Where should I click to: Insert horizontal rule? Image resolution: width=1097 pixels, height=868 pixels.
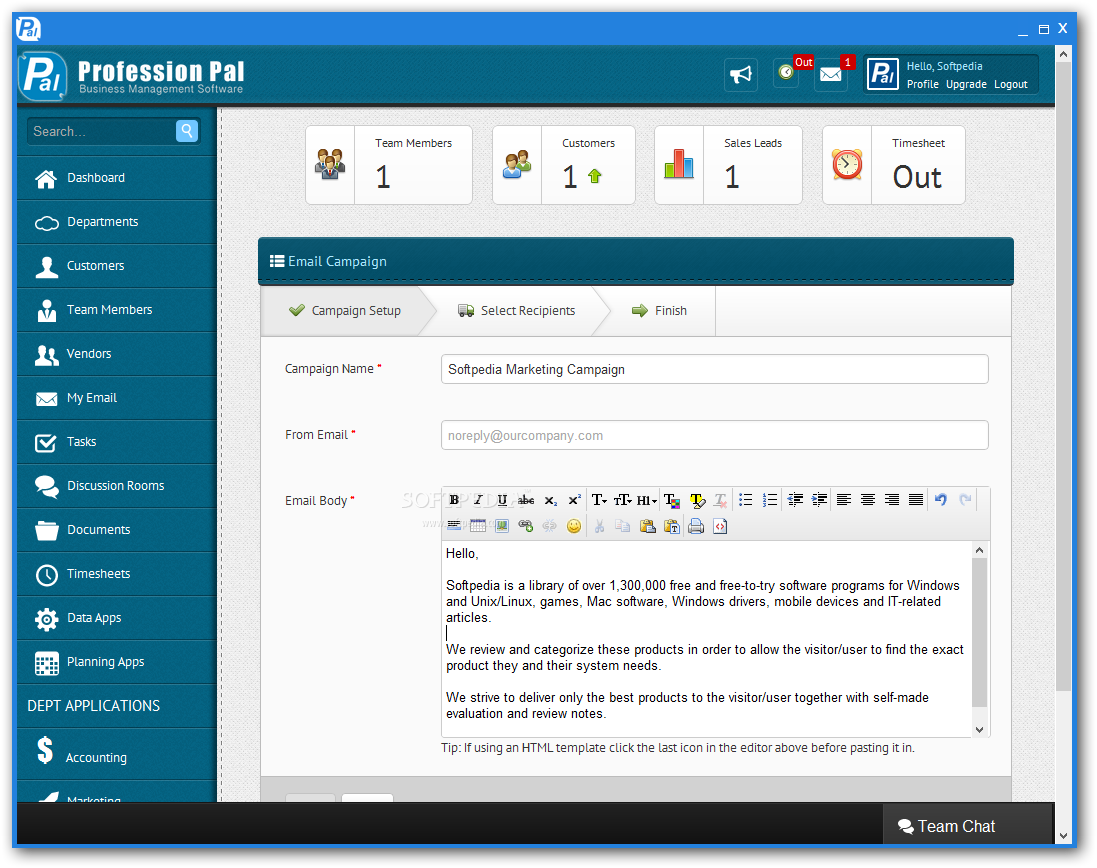coord(454,526)
